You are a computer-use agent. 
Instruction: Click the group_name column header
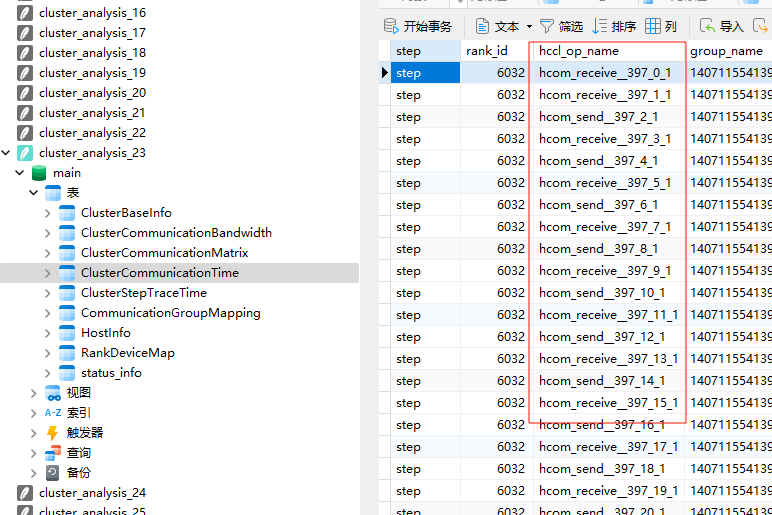[x=728, y=51]
